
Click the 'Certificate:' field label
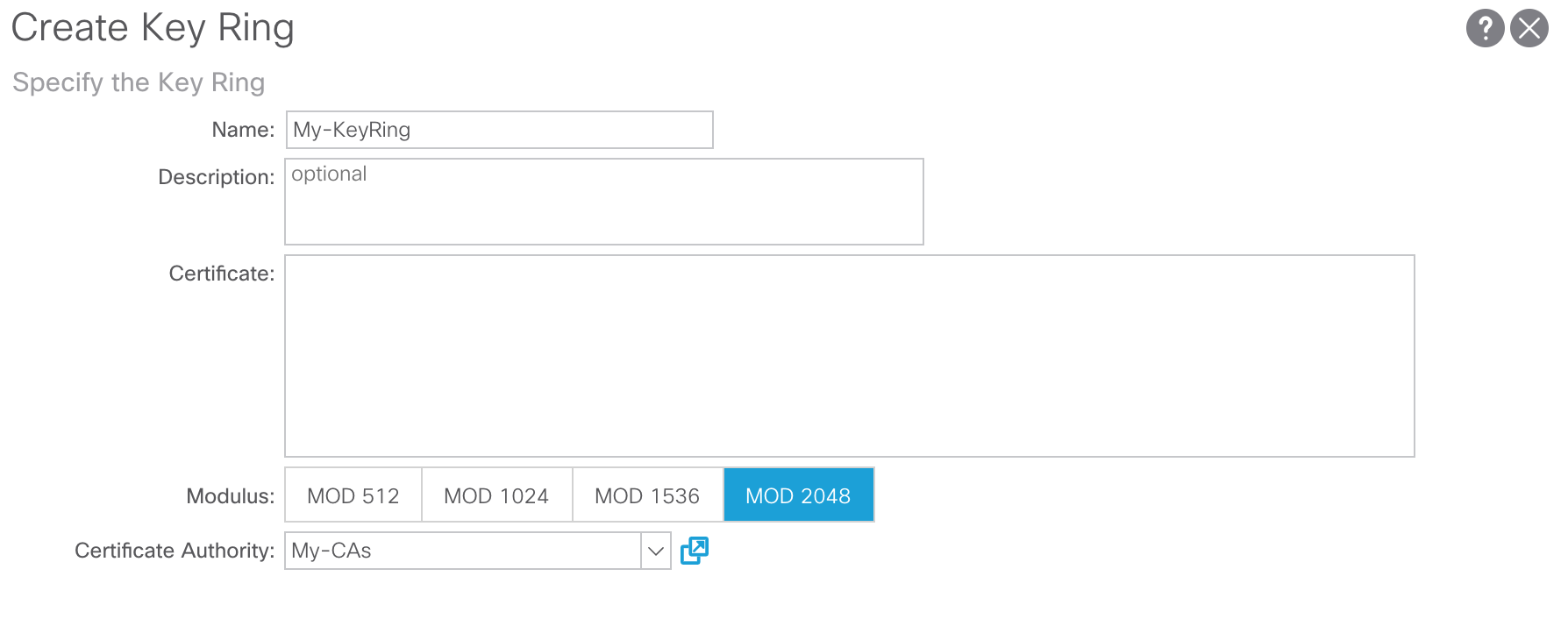click(221, 274)
